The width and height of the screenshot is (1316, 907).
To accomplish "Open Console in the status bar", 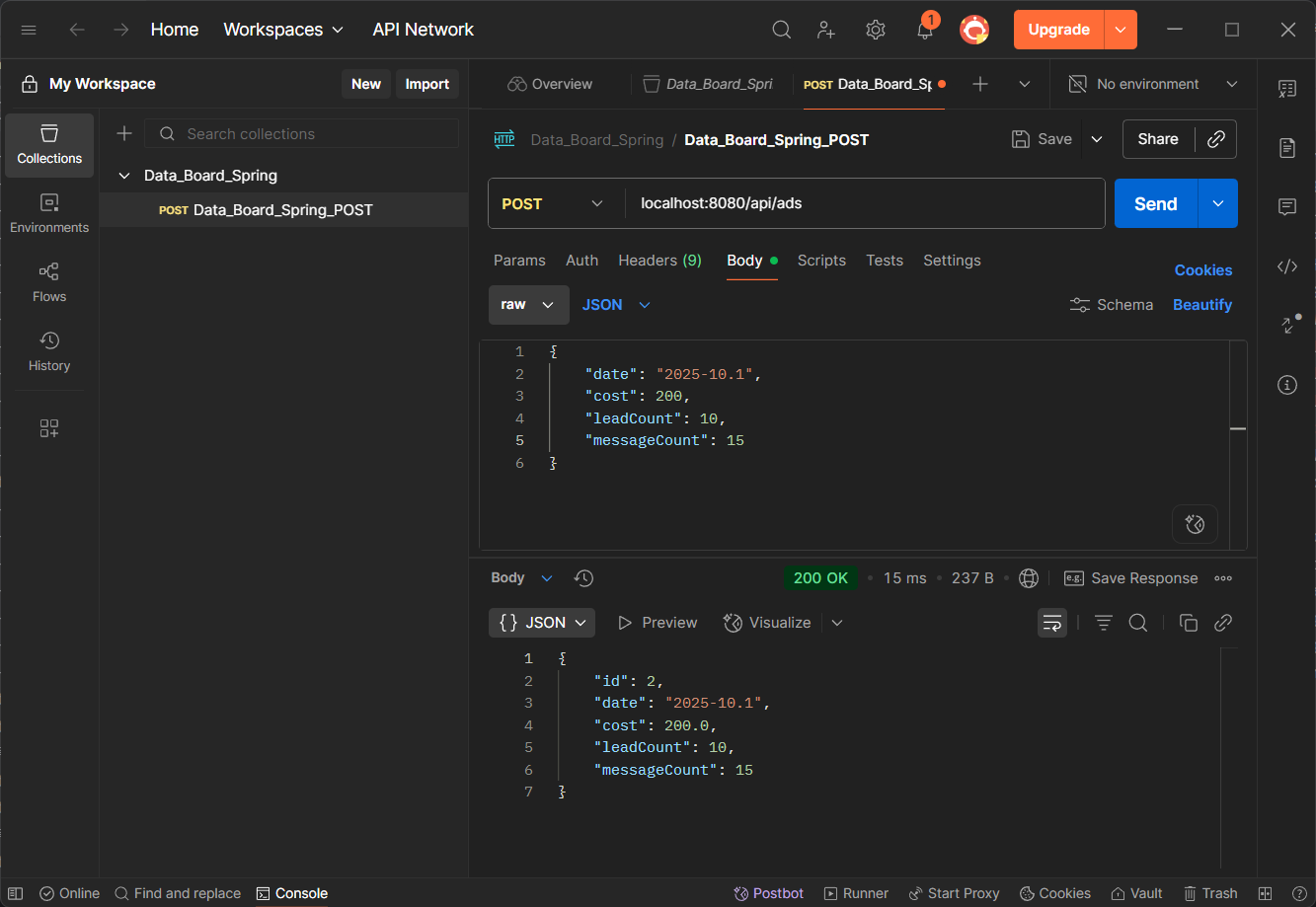I will pos(292,893).
